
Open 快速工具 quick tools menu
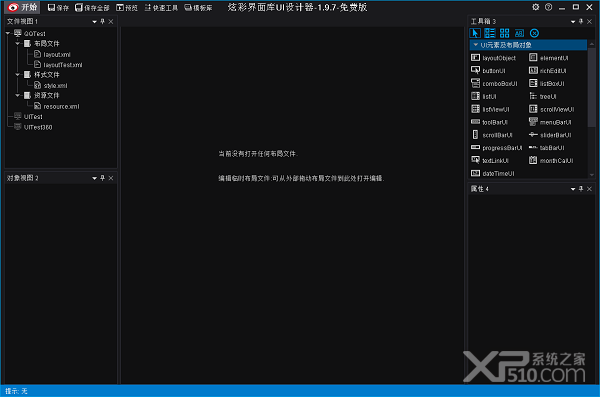tap(161, 8)
